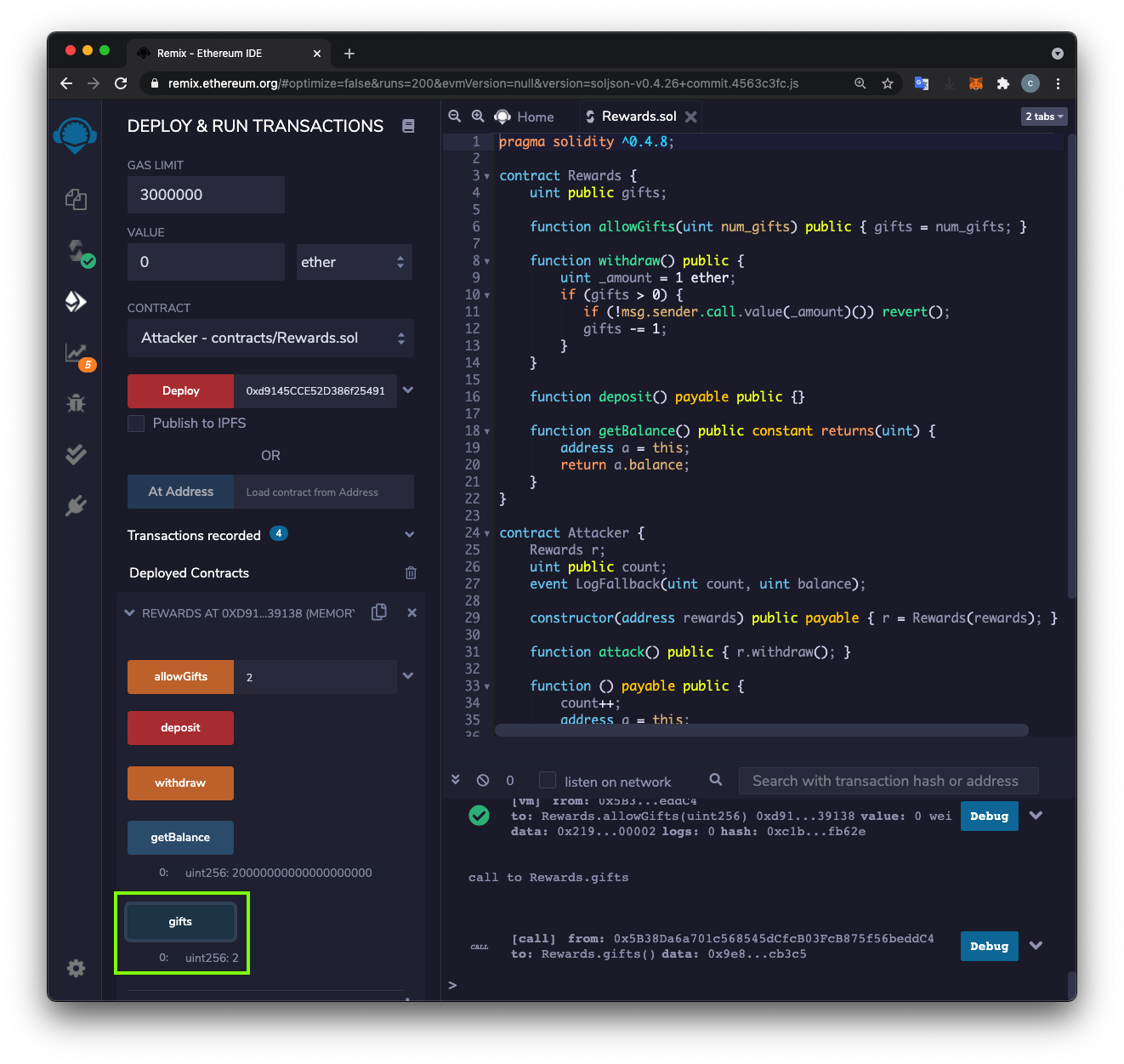This screenshot has height=1064, width=1124.
Task: Delete all deployed contracts with trash icon
Action: 411,573
